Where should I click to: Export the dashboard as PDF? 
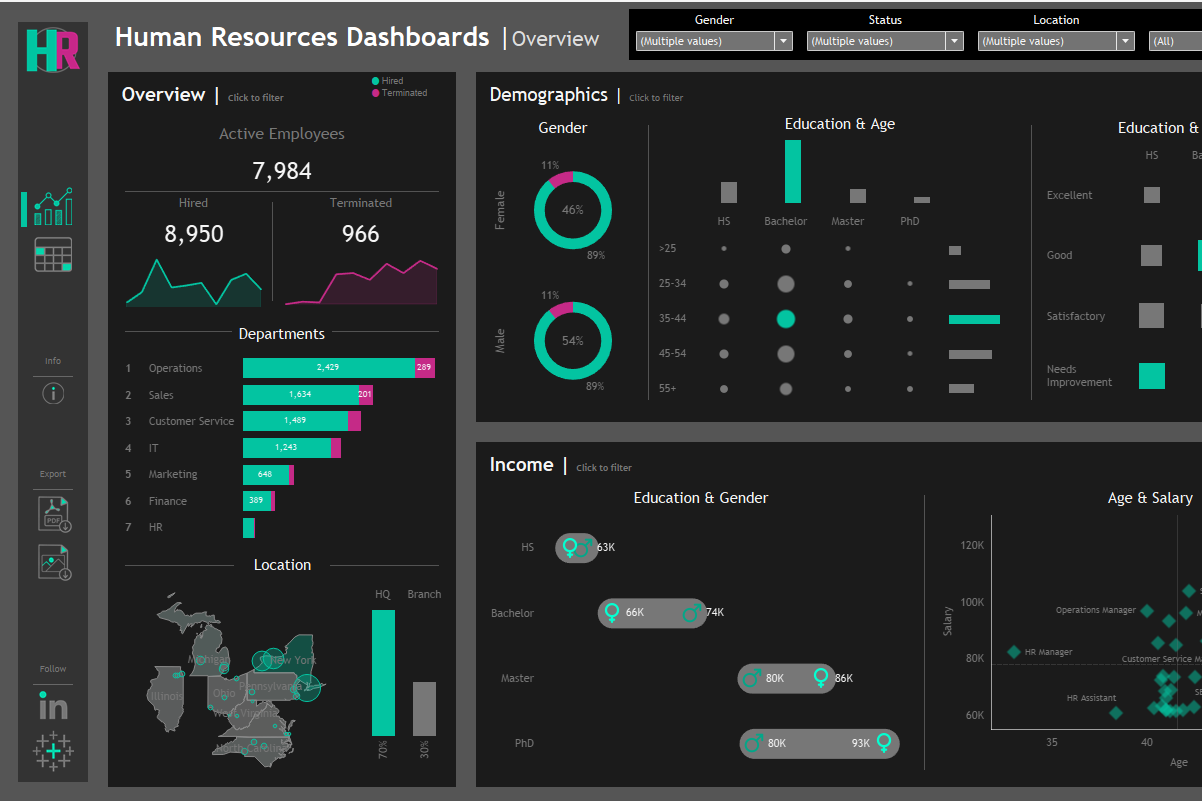tap(55, 513)
